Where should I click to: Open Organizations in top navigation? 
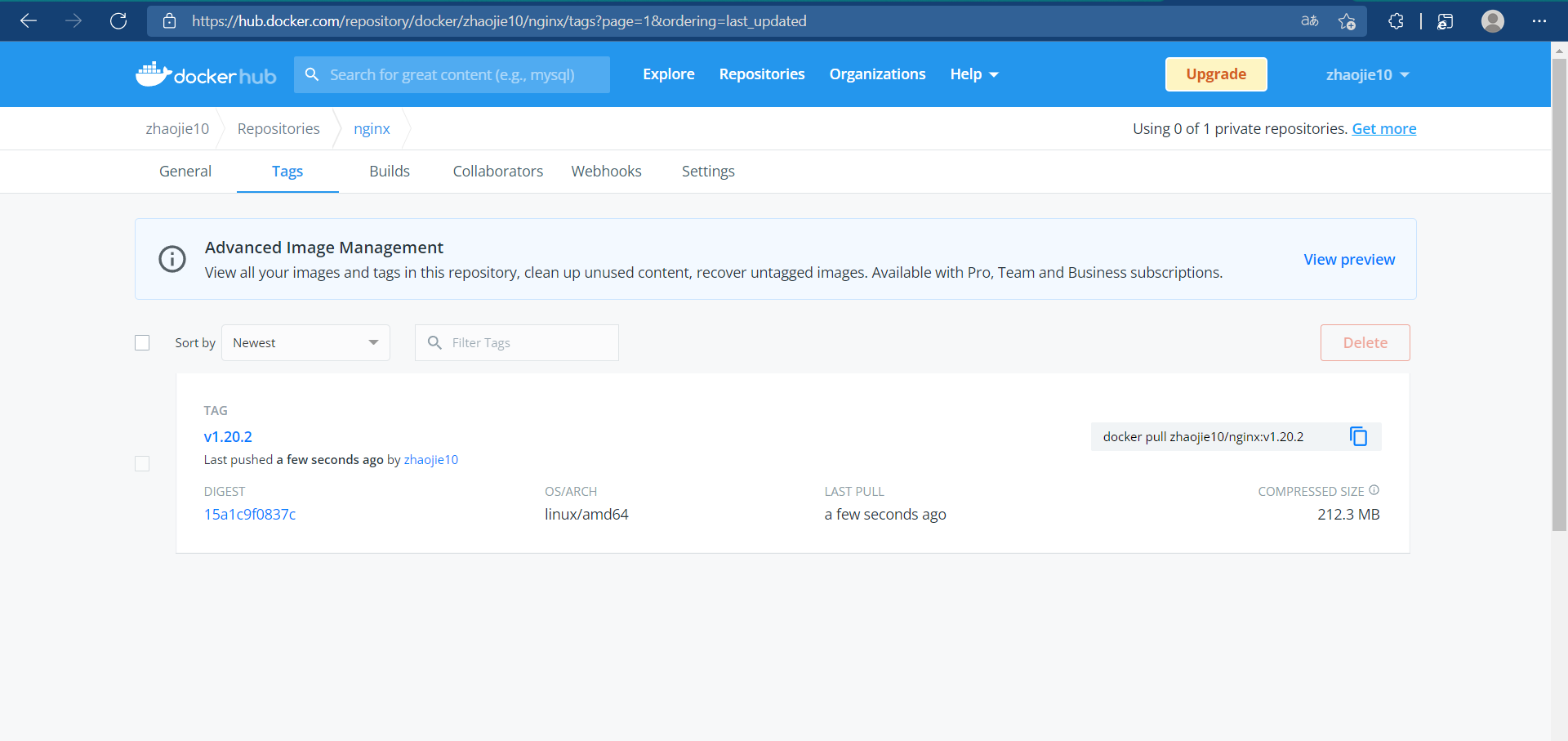coord(878,74)
